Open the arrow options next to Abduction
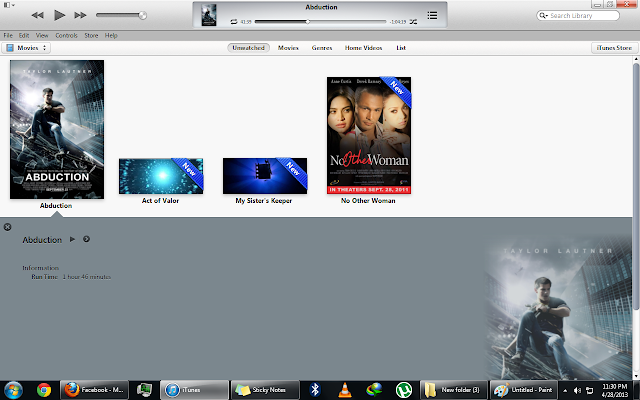Image resolution: width=640 pixels, height=400 pixels. tap(86, 239)
